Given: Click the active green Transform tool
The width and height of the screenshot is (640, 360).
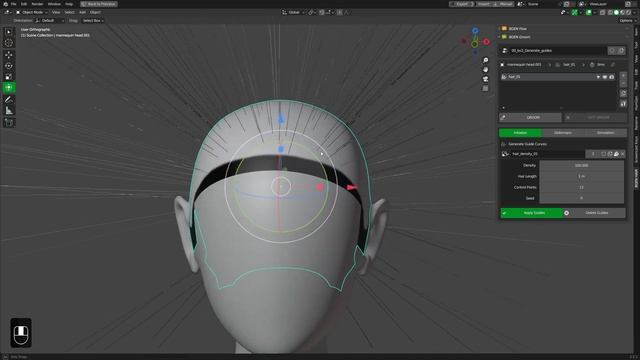Looking at the screenshot, I should click(x=9, y=88).
